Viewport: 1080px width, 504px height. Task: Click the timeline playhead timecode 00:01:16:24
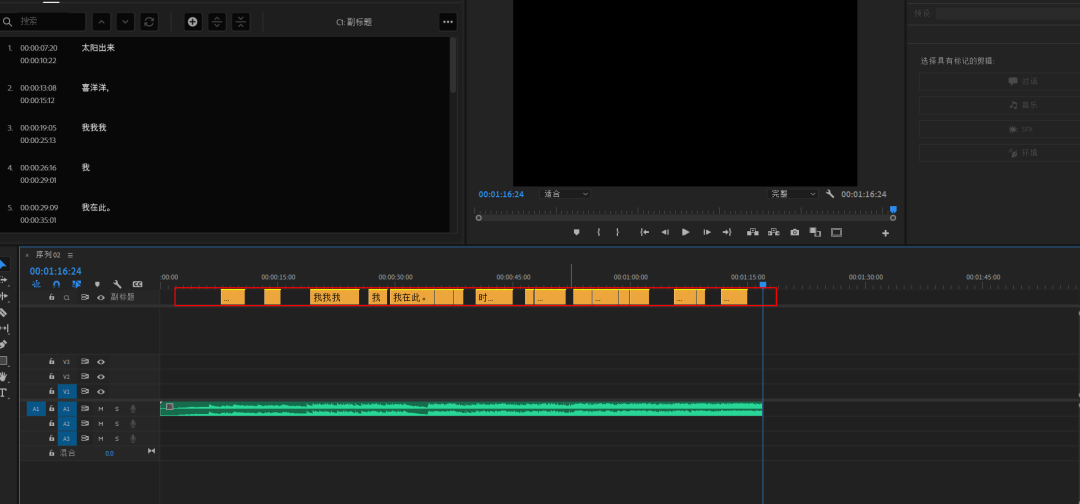pos(55,271)
